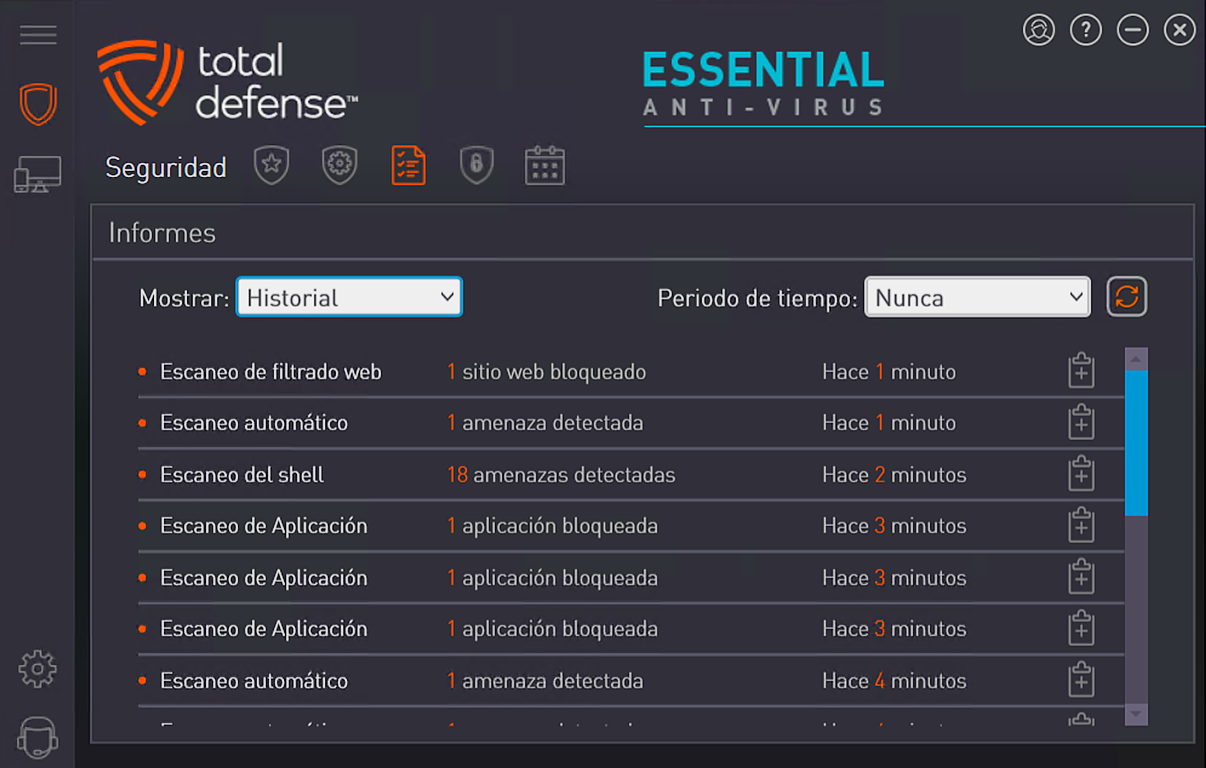
Task: Click the Seguridad section label
Action: [x=166, y=167]
